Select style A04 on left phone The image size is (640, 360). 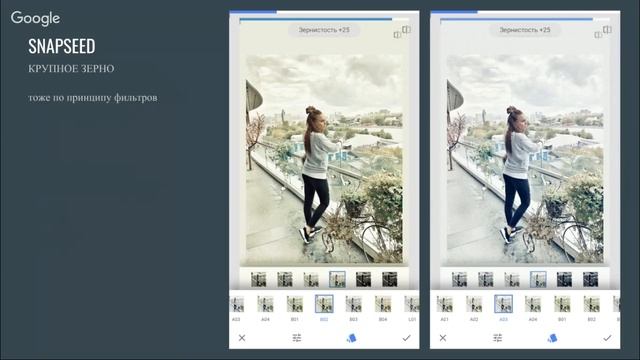[265, 309]
